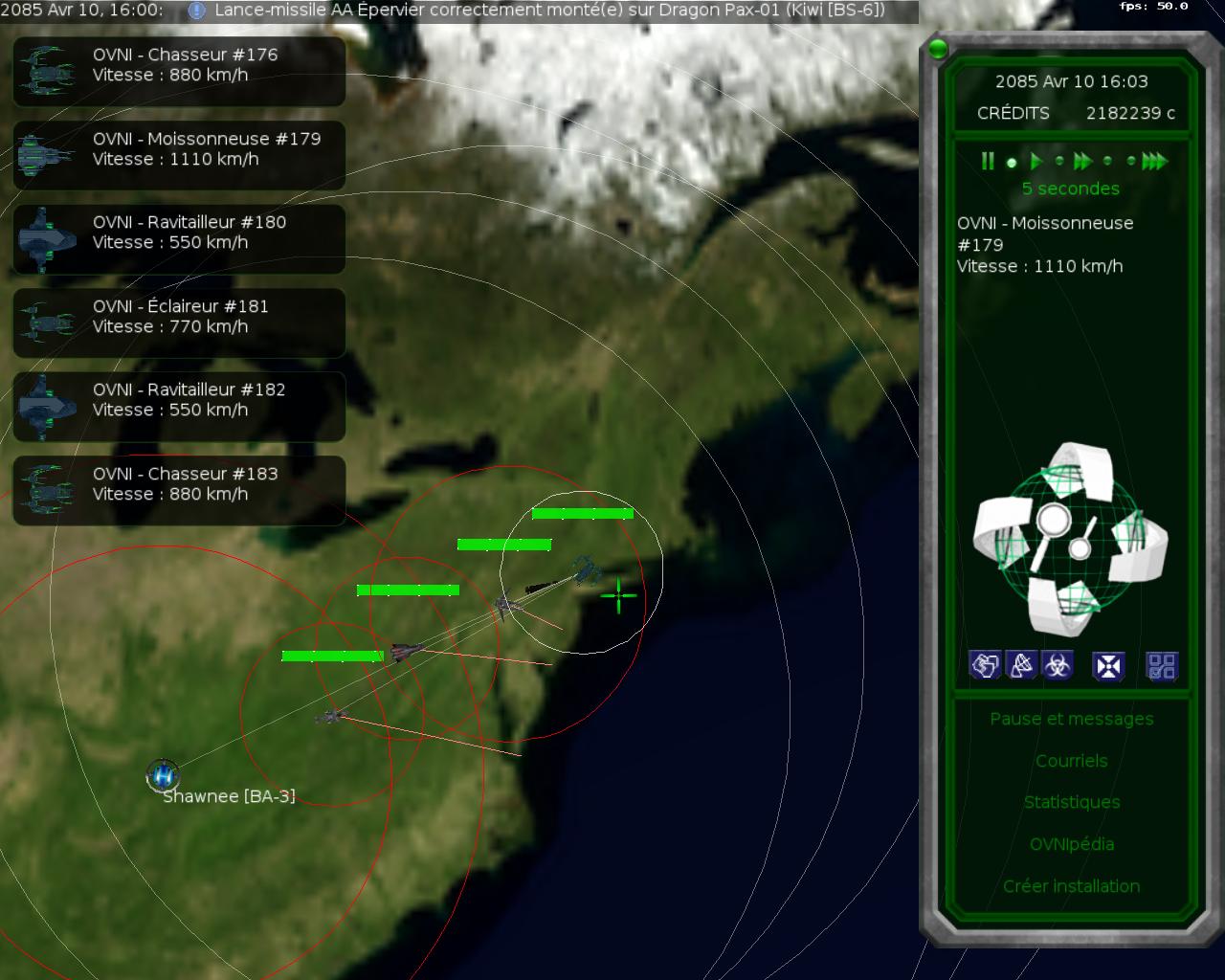1225x980 pixels.
Task: Click the green LED atop side panel
Action: tap(938, 48)
